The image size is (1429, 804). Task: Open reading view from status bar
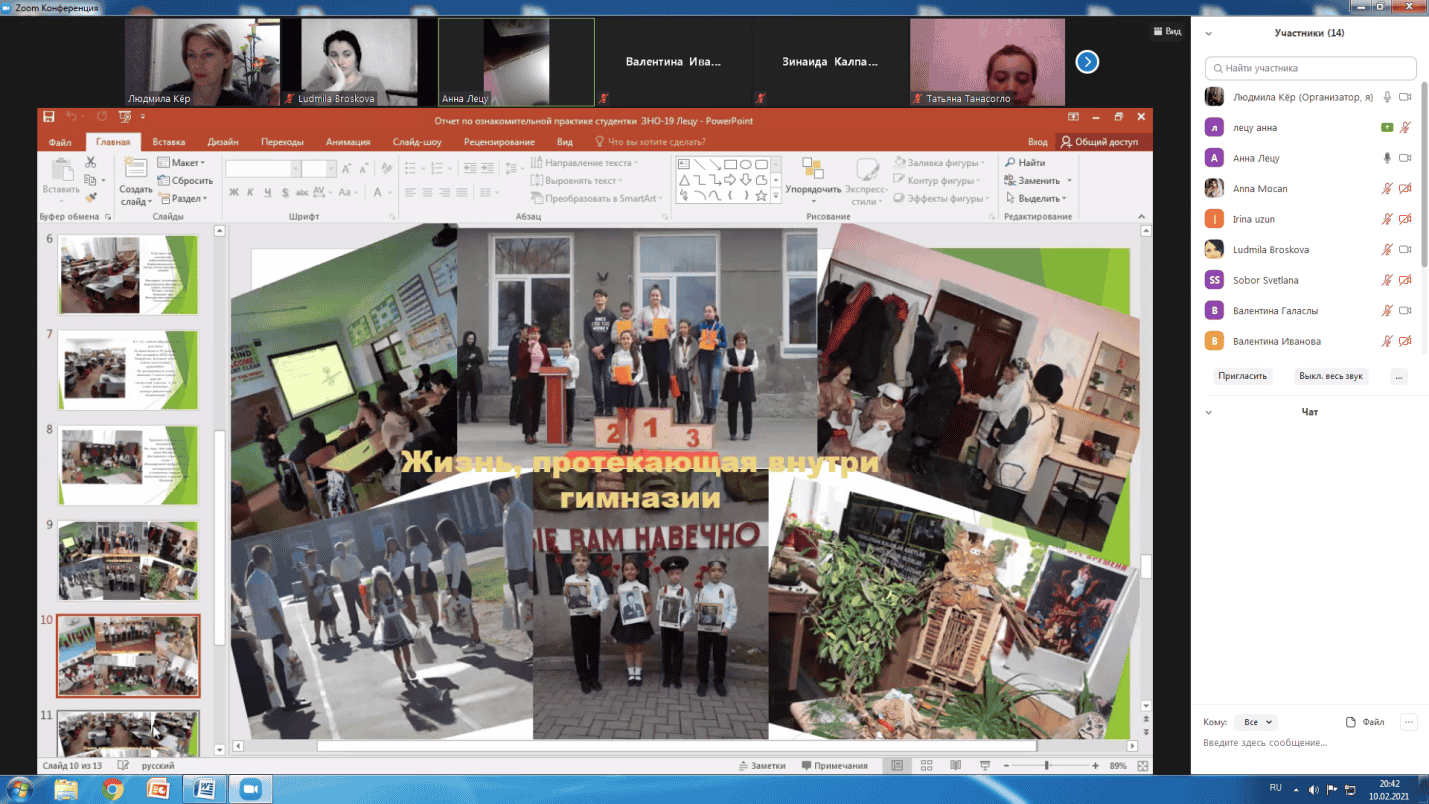pos(956,766)
